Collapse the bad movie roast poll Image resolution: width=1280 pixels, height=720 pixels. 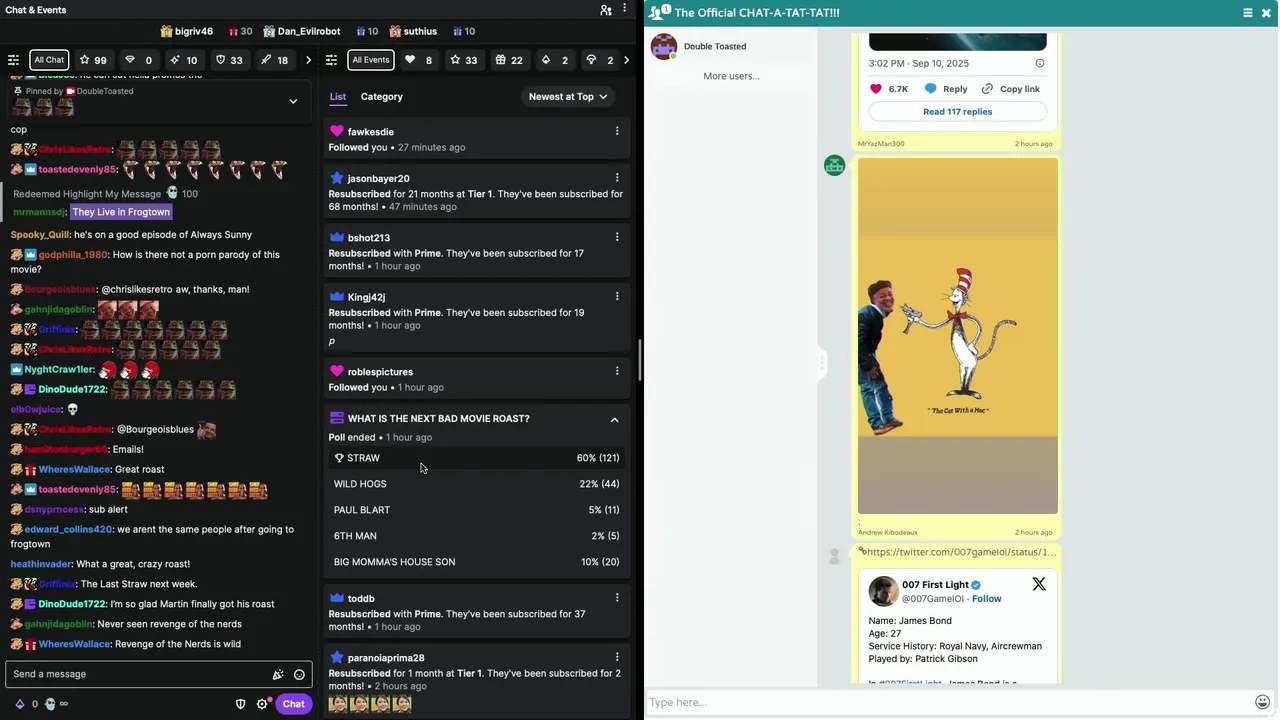tap(614, 419)
